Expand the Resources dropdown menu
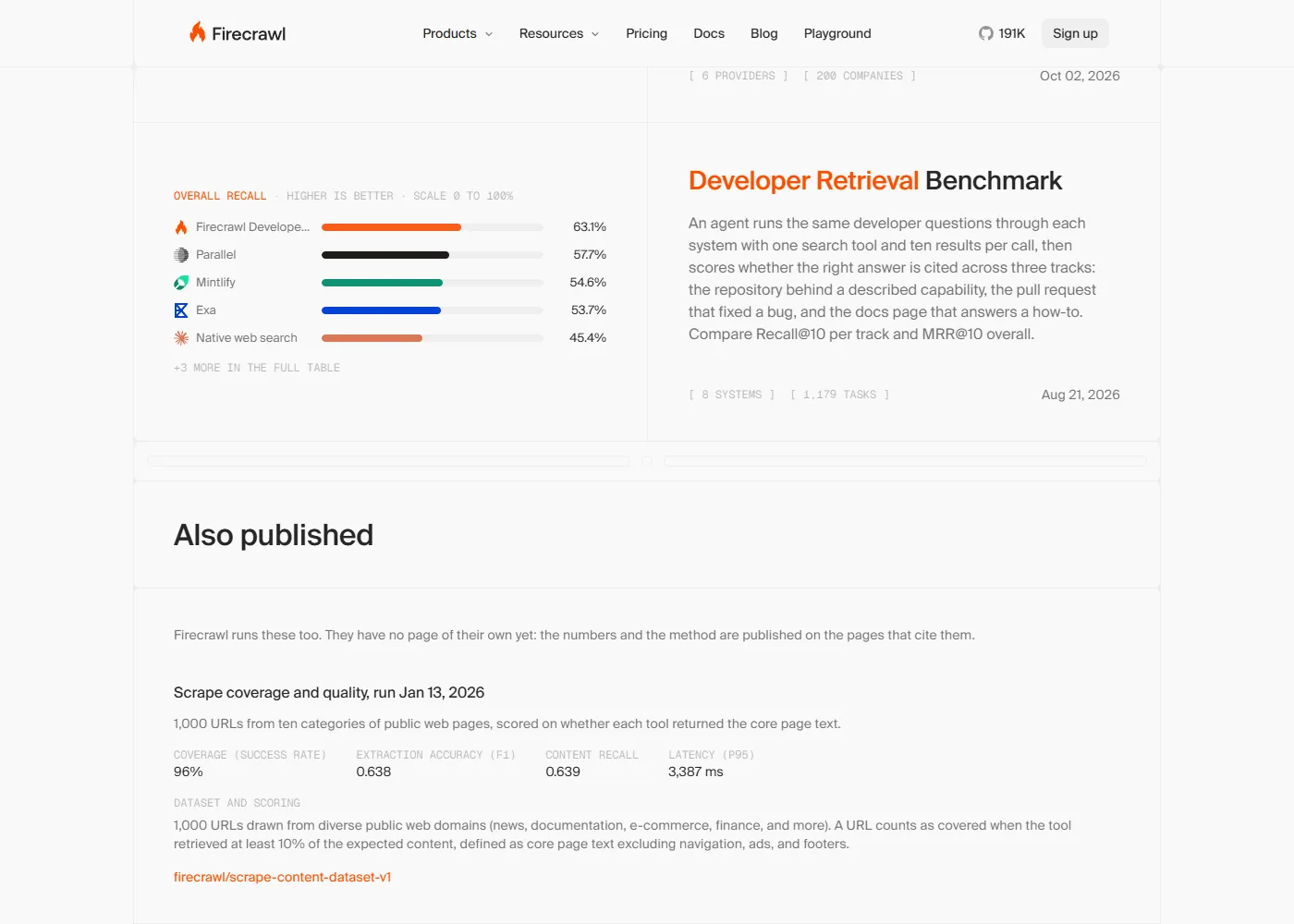 pyautogui.click(x=559, y=33)
